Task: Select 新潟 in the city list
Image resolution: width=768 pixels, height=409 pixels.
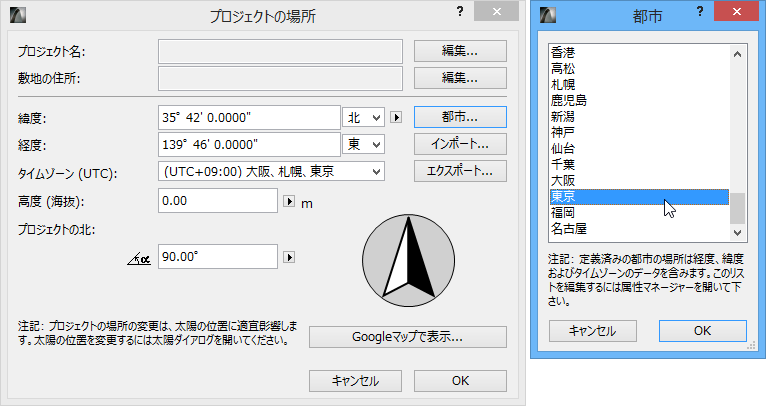Action: 639,117
